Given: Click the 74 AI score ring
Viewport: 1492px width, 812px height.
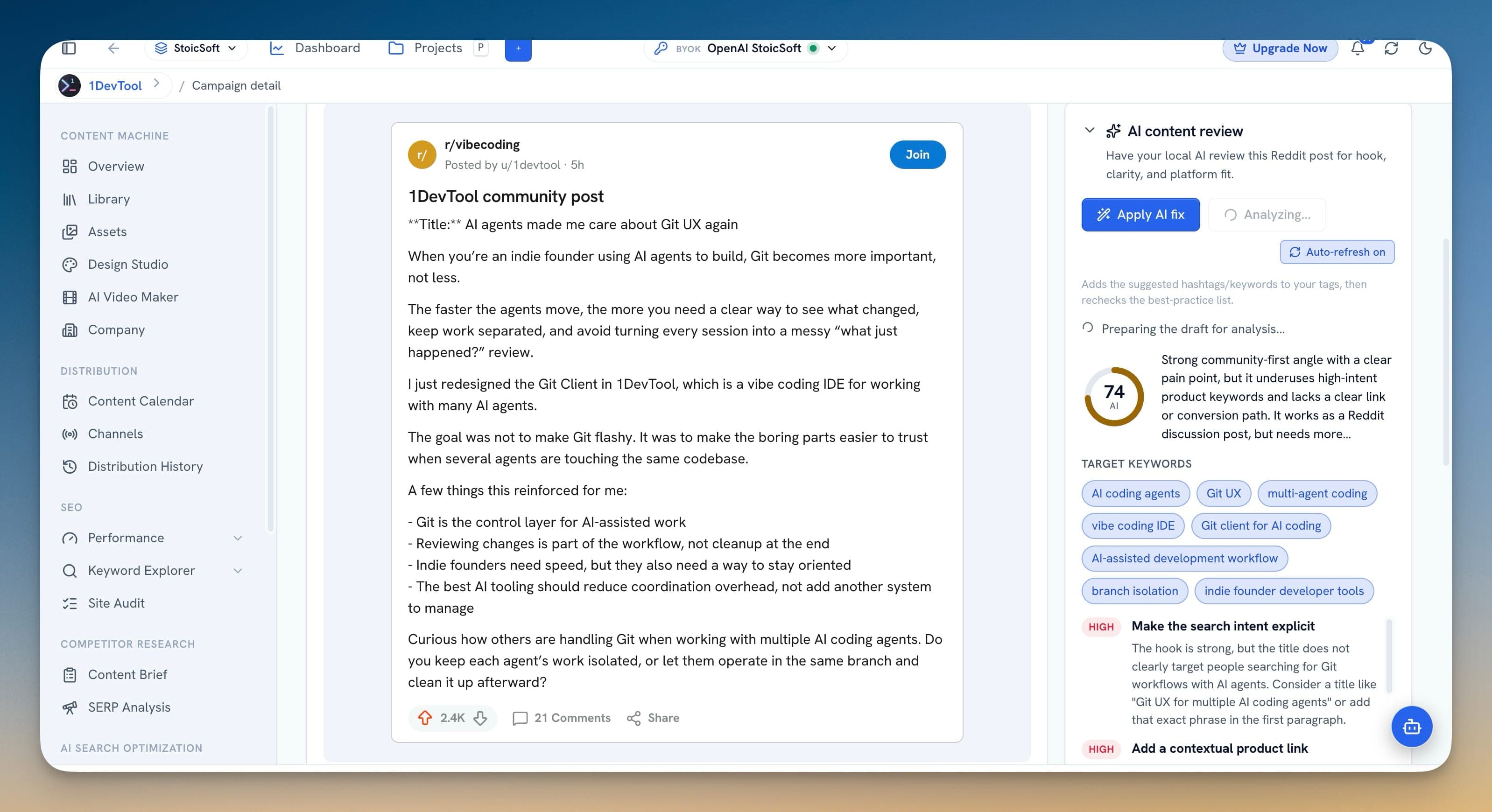Looking at the screenshot, I should [1113, 397].
